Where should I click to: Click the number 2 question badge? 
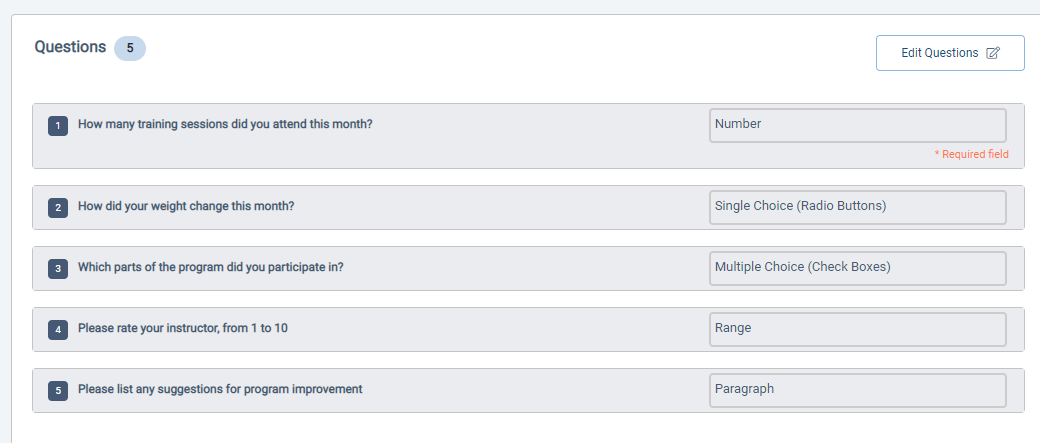coord(58,207)
